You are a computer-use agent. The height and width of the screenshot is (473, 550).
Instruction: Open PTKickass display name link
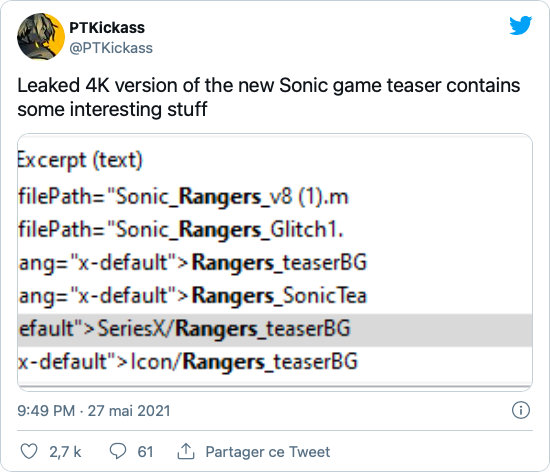[x=107, y=28]
